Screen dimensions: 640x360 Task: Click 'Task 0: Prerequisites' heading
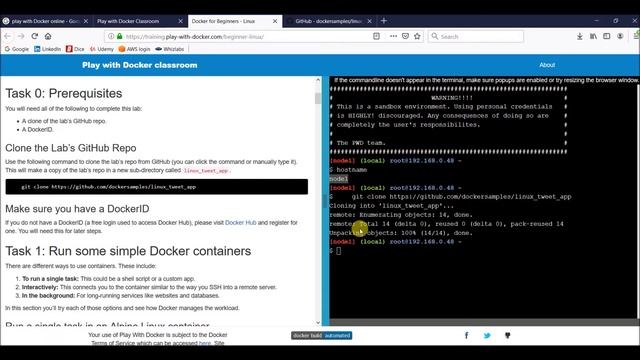tap(64, 93)
